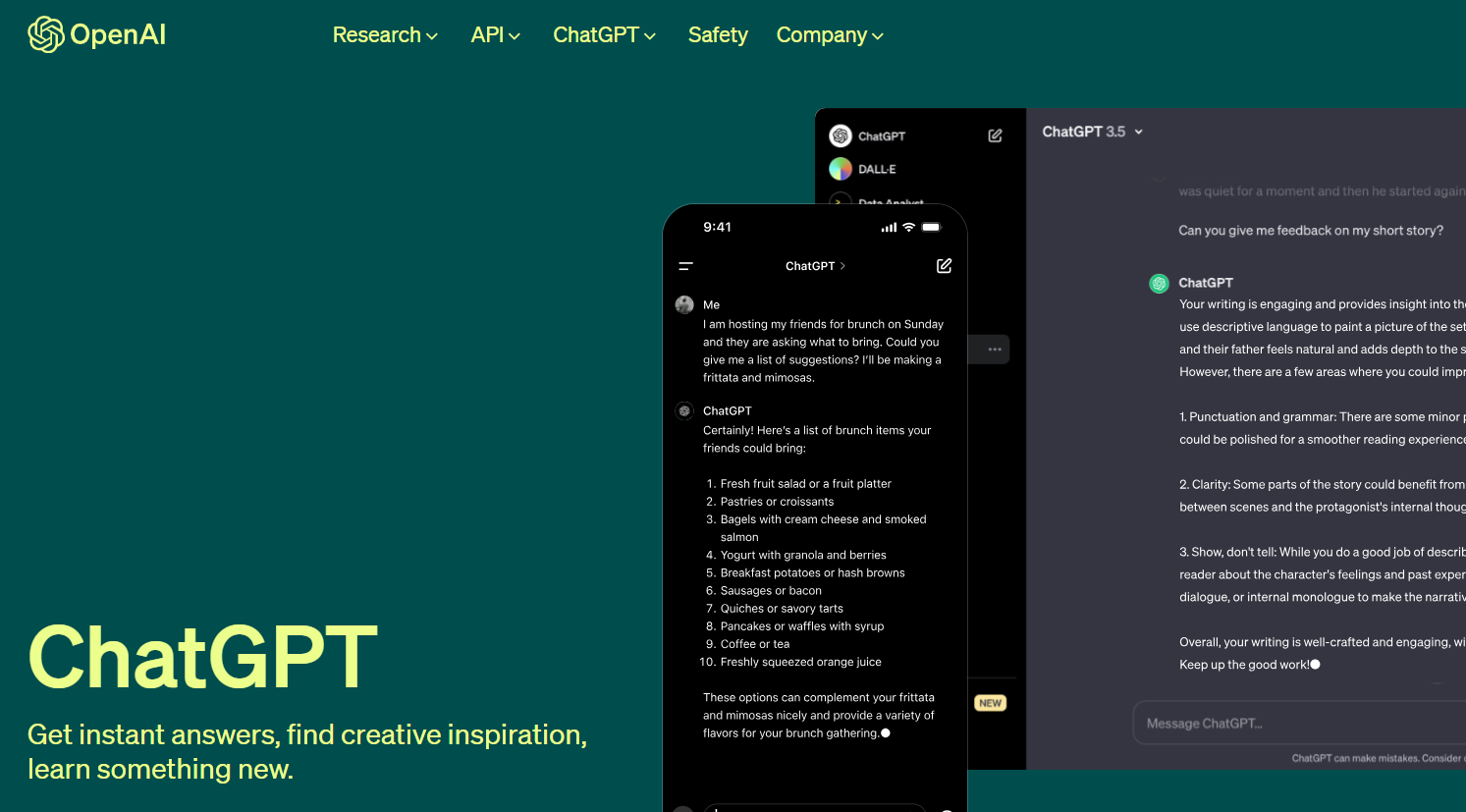Screen dimensions: 1466x812
Task: Open ChatGPT 3.5 model selector
Action: 1092,132
